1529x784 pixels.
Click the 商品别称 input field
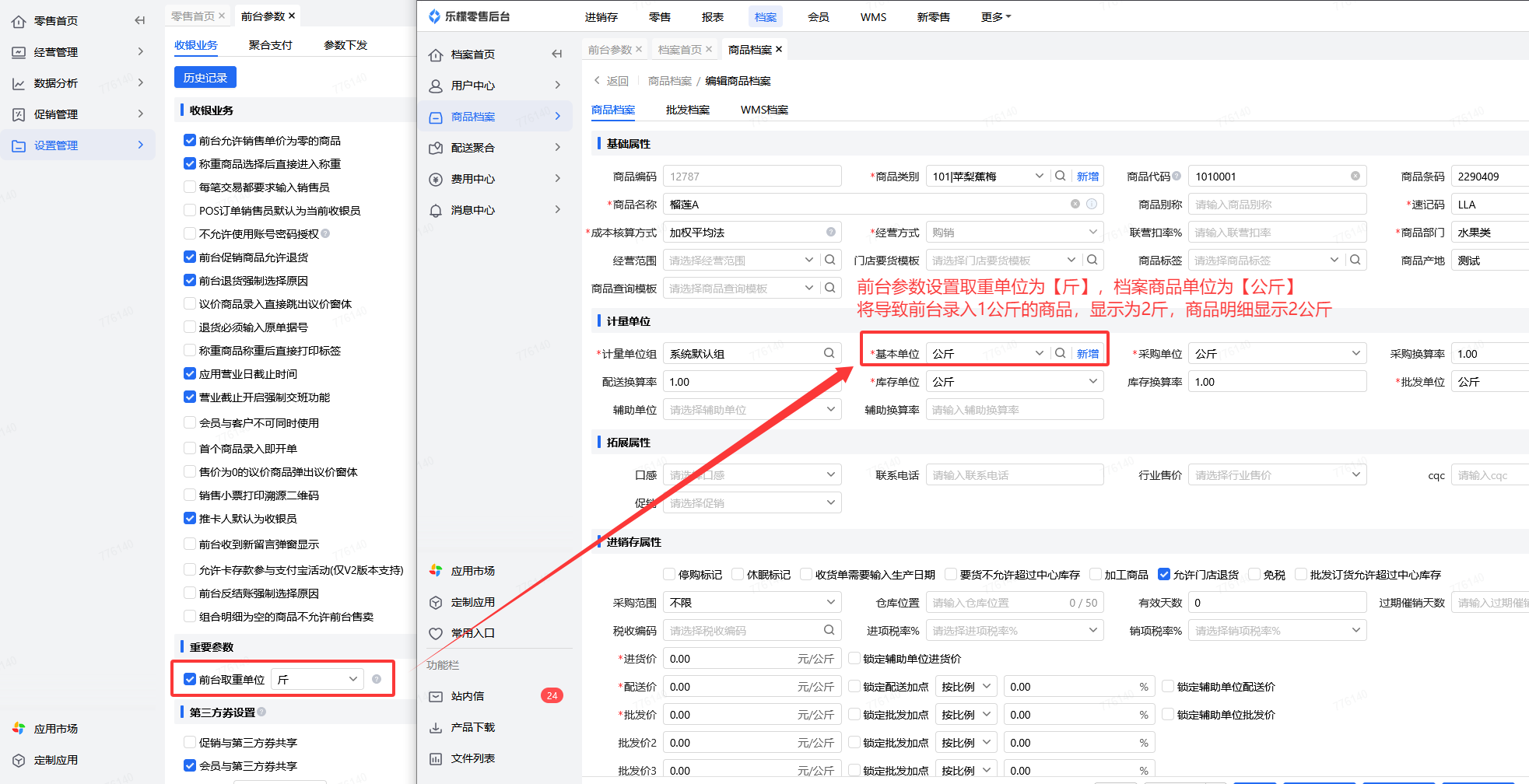point(1276,205)
